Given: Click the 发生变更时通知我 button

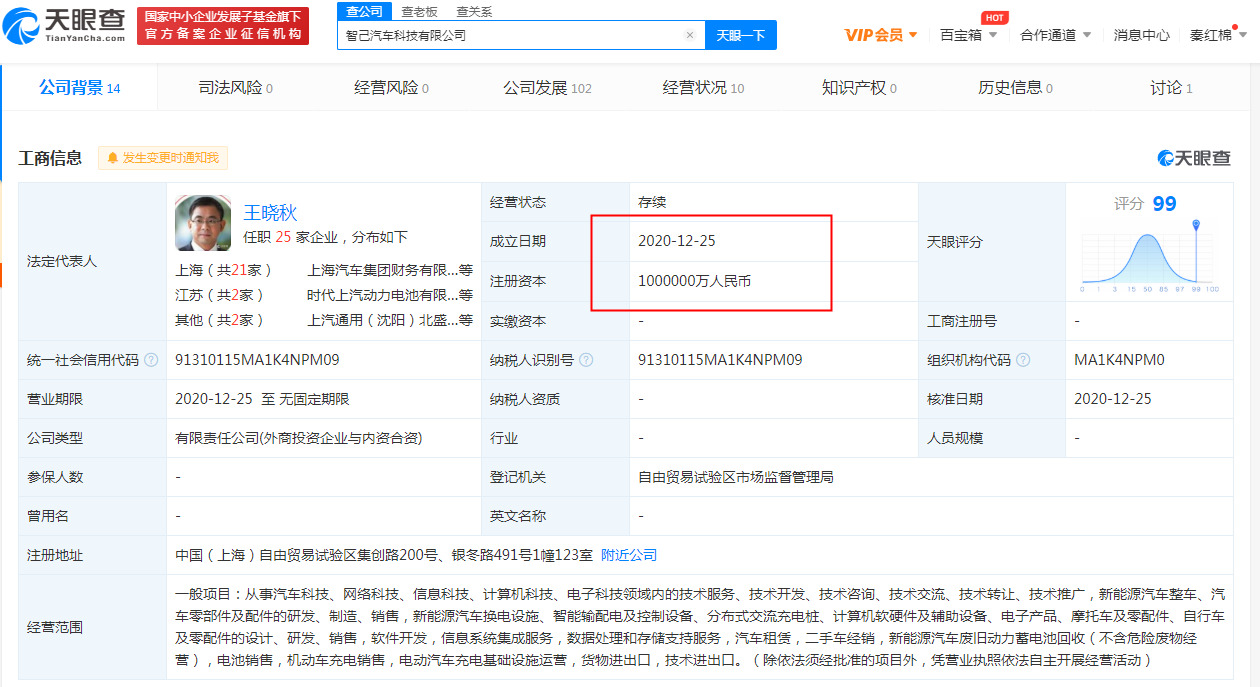Looking at the screenshot, I should tap(163, 158).
